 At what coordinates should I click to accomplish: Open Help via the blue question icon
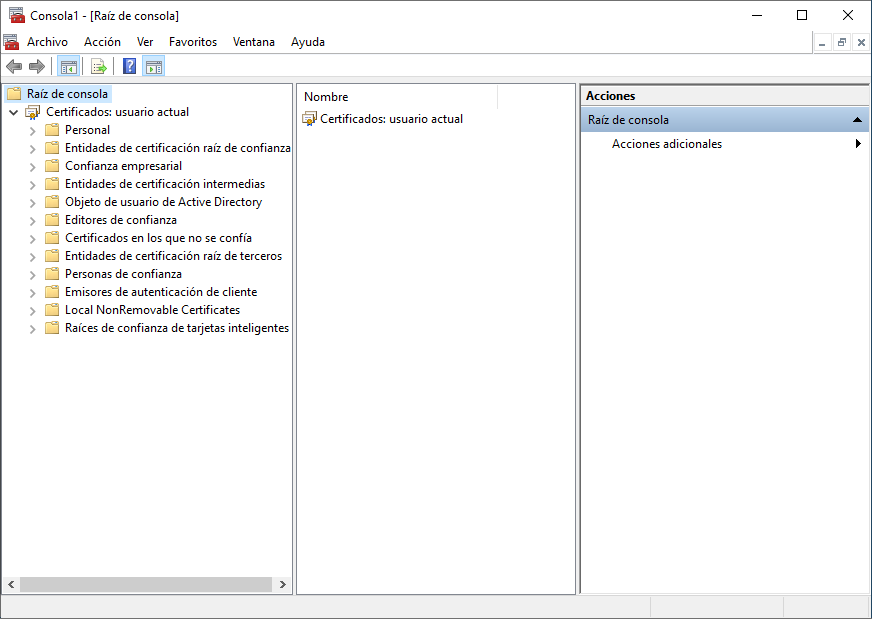[x=129, y=67]
